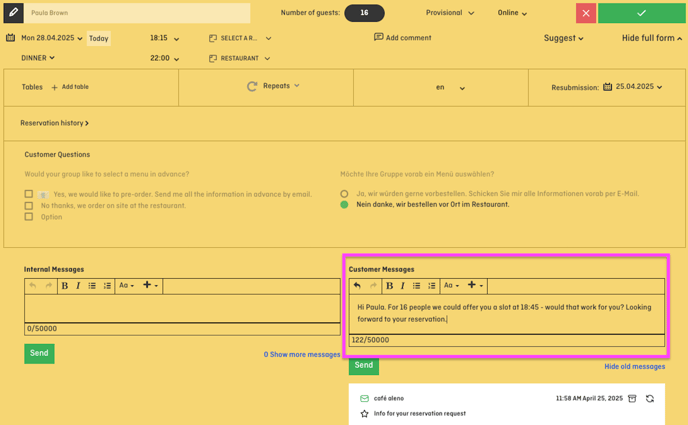Screen dimensions: 688x425
Task: Click into the Internal Messages text area
Action: point(182,309)
